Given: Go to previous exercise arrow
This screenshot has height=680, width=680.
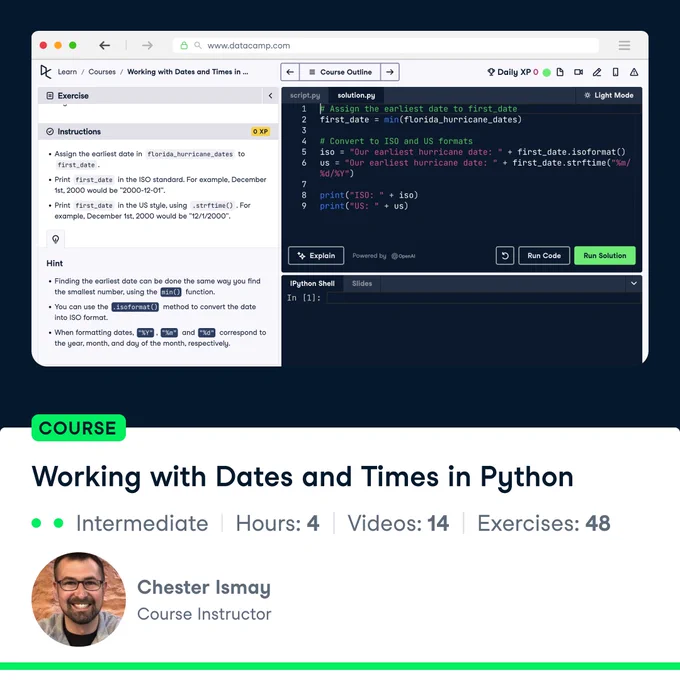Looking at the screenshot, I should click(290, 72).
